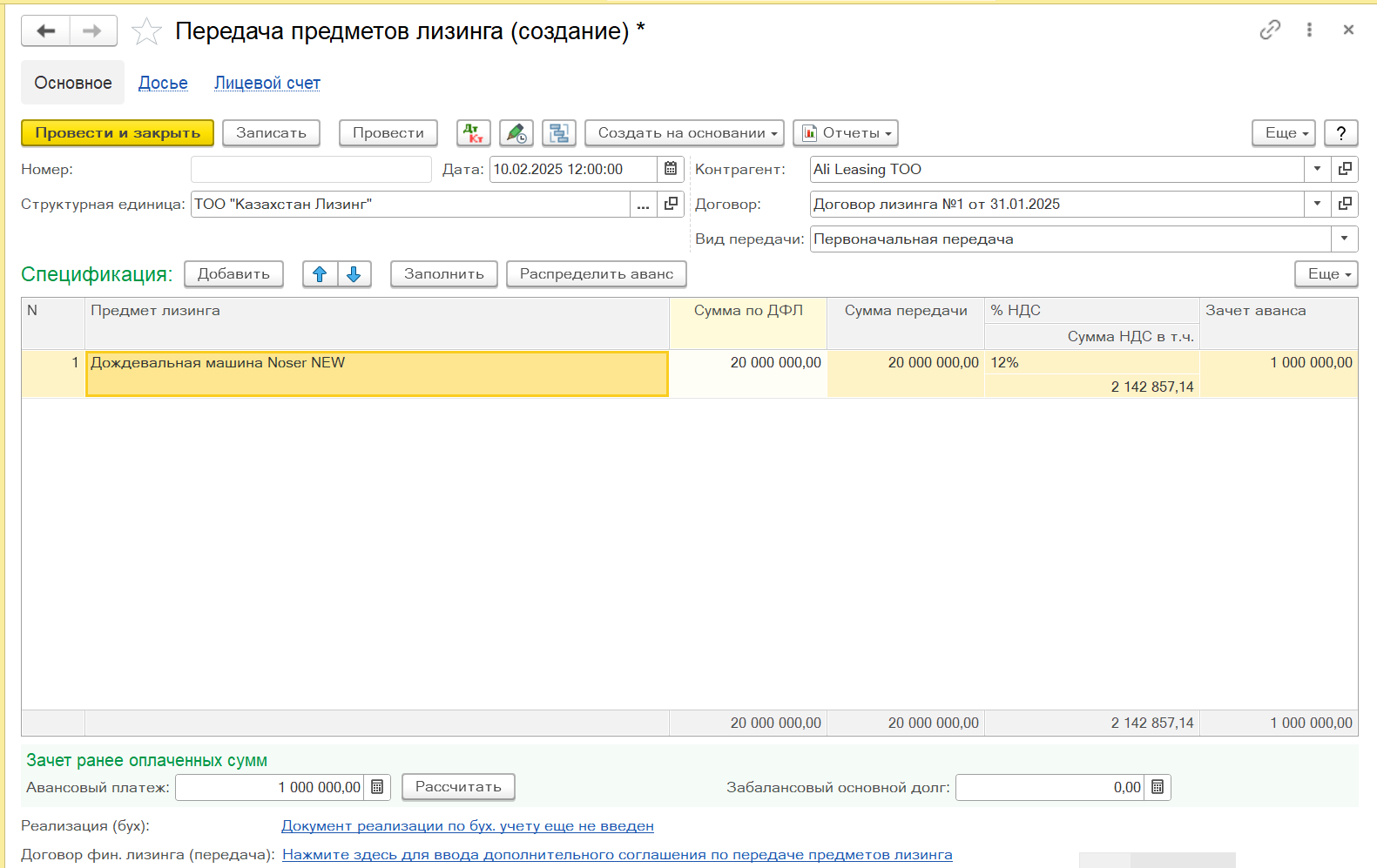
Task: Close the document form
Action: click(1348, 30)
